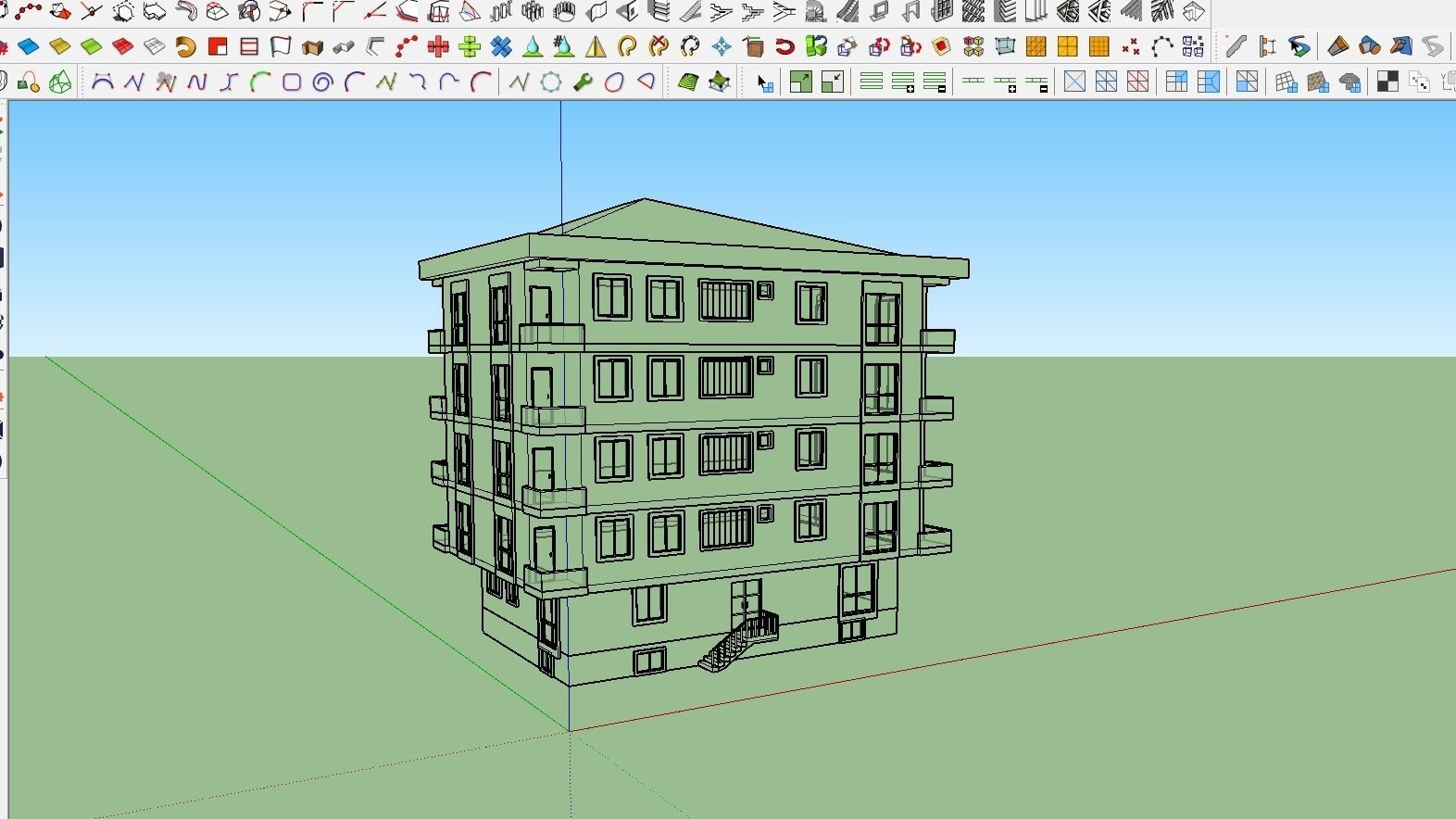
Task: Select the orange diagonal grid icon
Action: (1036, 46)
